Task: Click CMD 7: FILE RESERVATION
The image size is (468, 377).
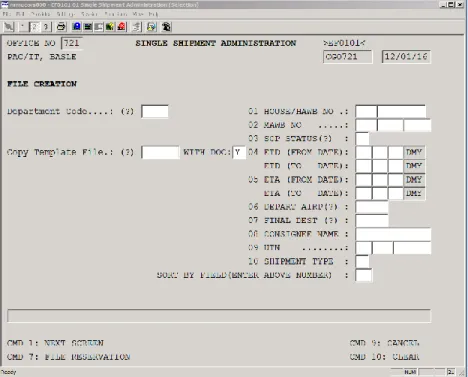Action: click(69, 357)
